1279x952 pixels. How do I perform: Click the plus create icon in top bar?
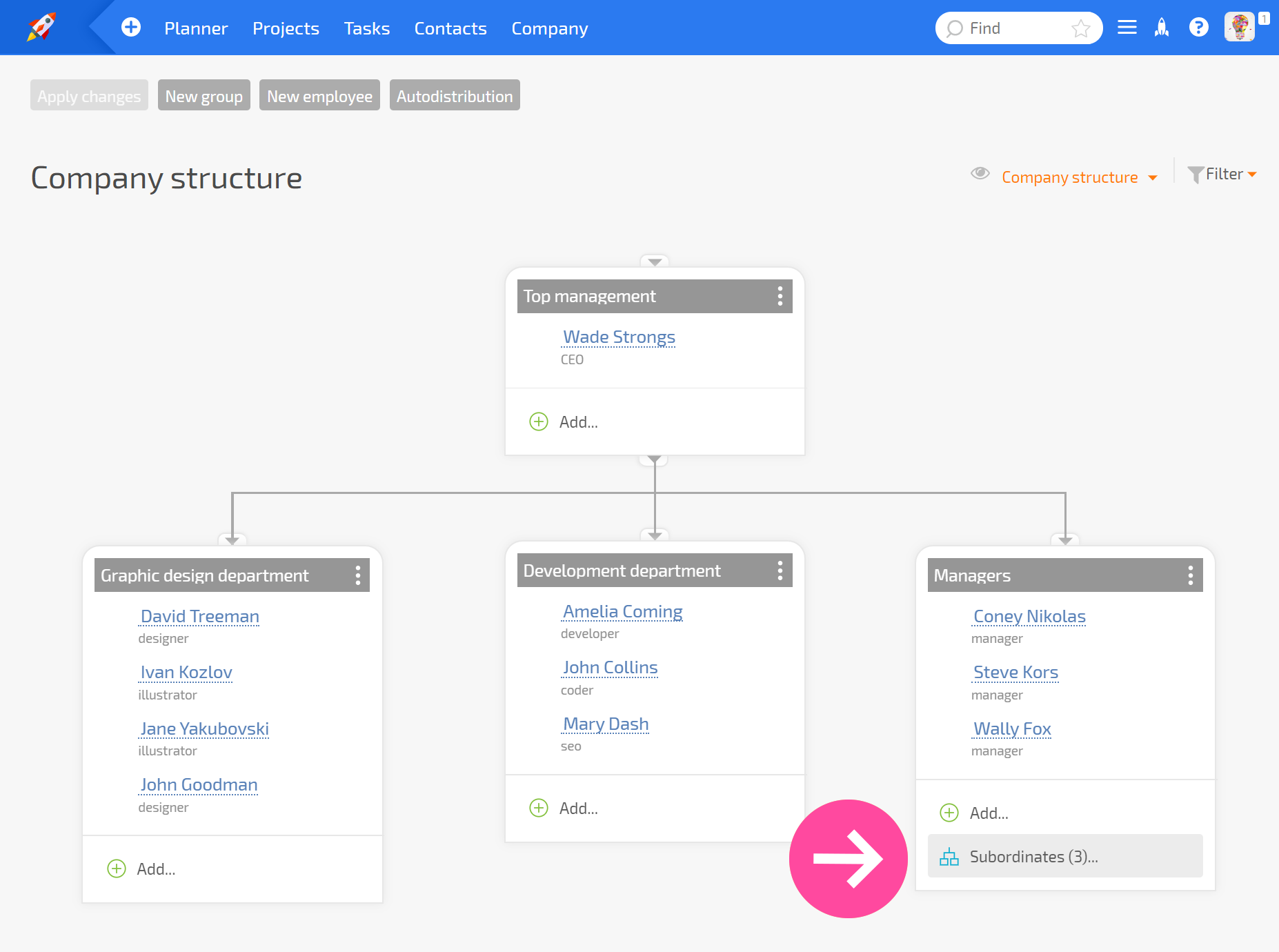(131, 28)
